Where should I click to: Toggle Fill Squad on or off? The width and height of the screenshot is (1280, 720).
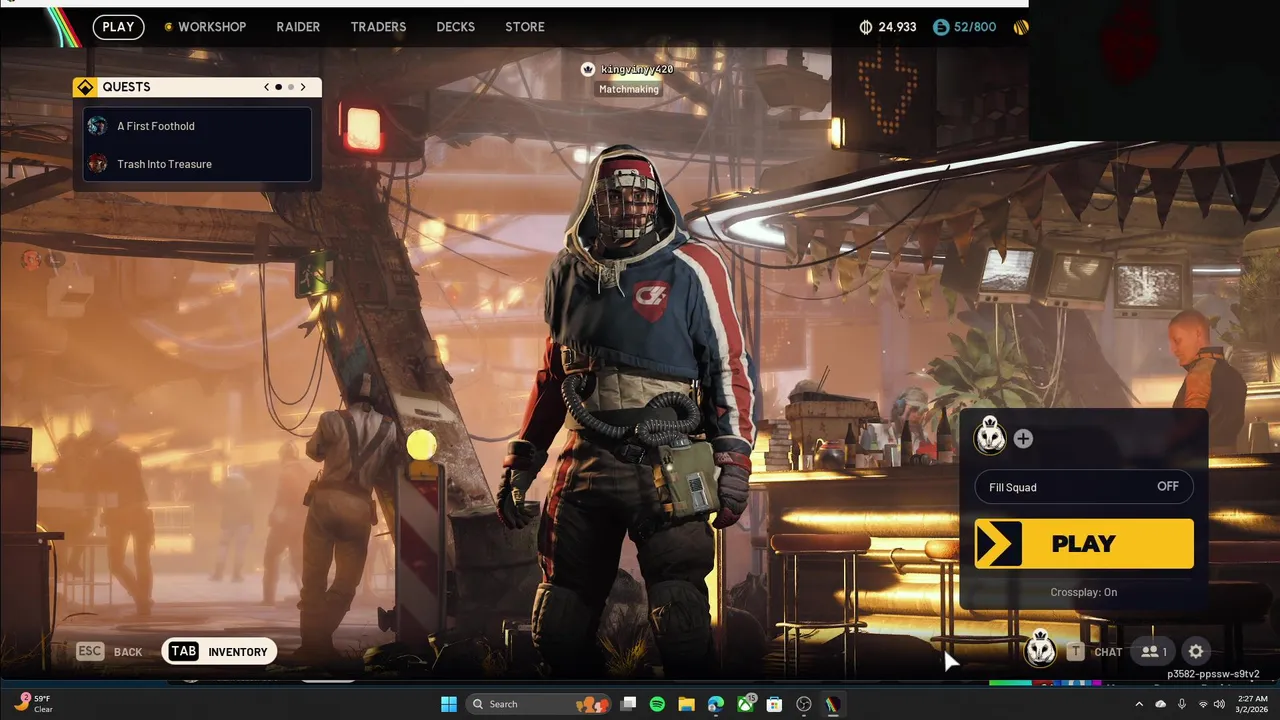(x=1084, y=487)
